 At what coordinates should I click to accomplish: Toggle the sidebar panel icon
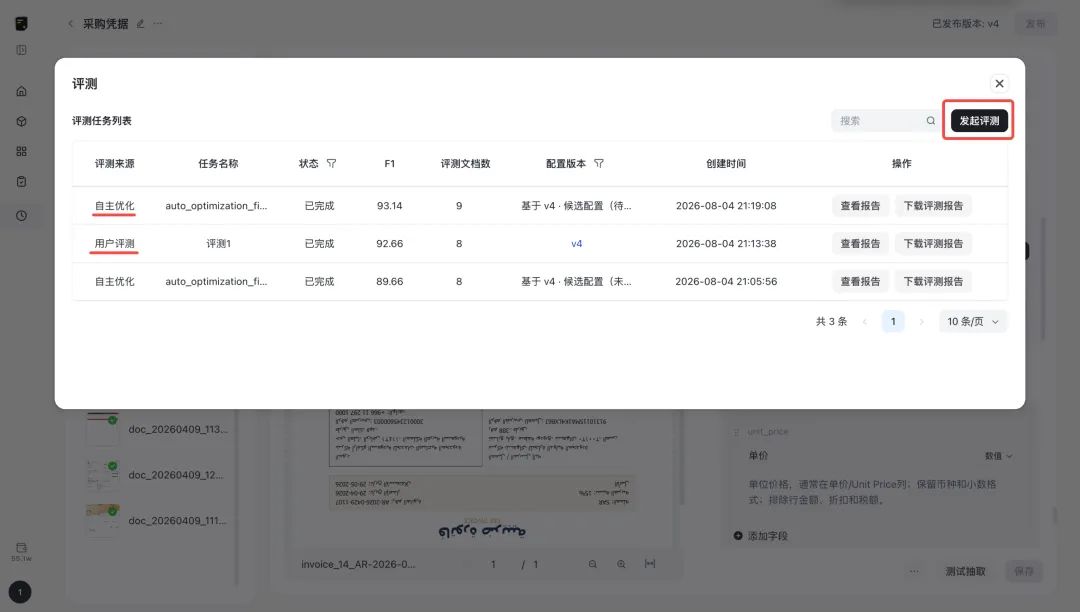click(x=21, y=50)
